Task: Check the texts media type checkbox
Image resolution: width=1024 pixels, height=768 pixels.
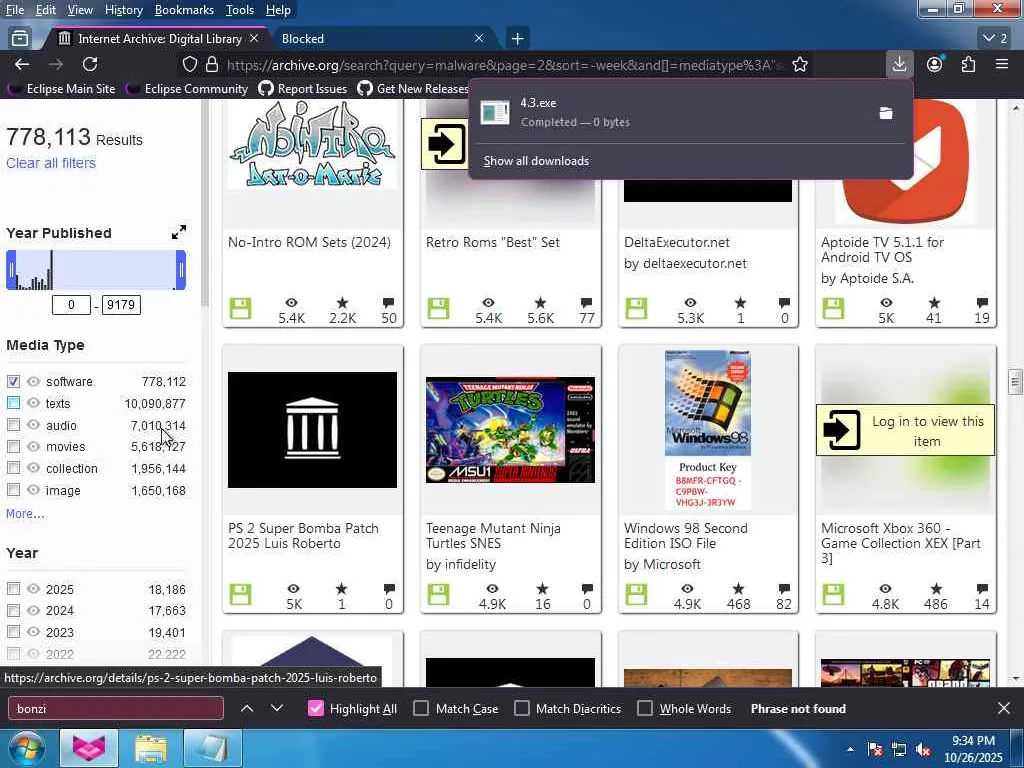Action: (x=13, y=403)
